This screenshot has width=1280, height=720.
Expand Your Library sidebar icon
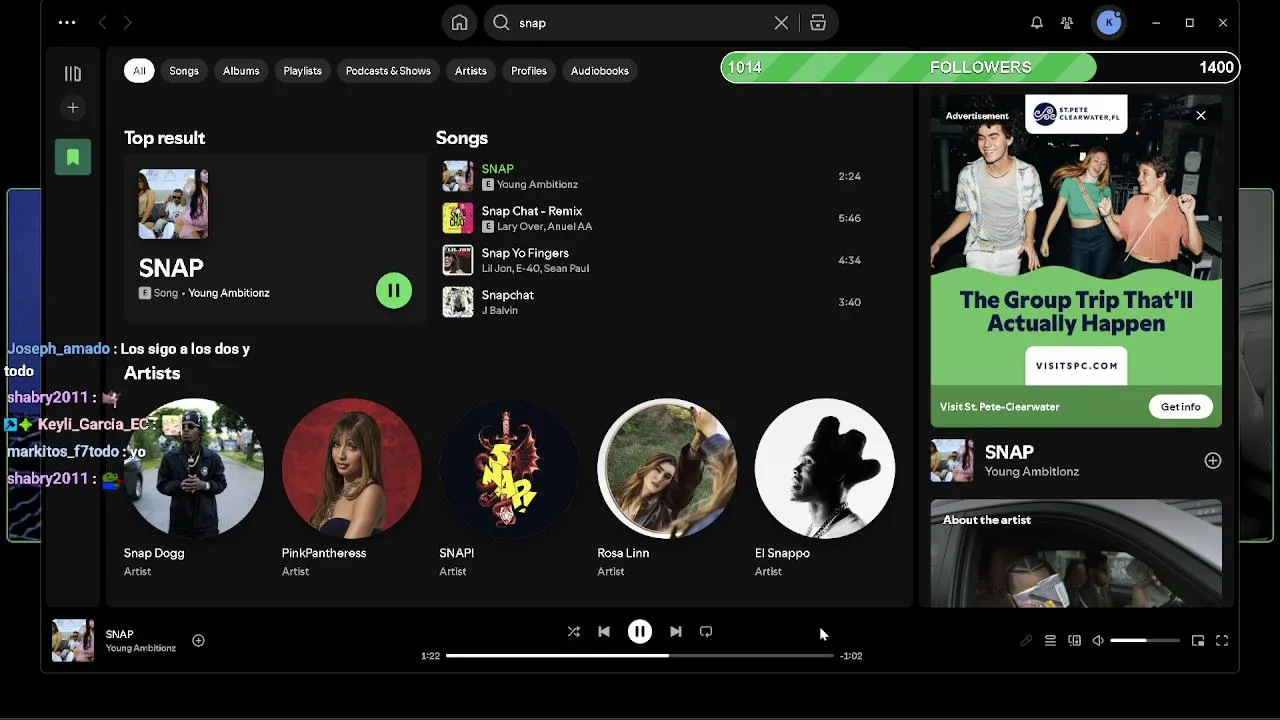73,73
